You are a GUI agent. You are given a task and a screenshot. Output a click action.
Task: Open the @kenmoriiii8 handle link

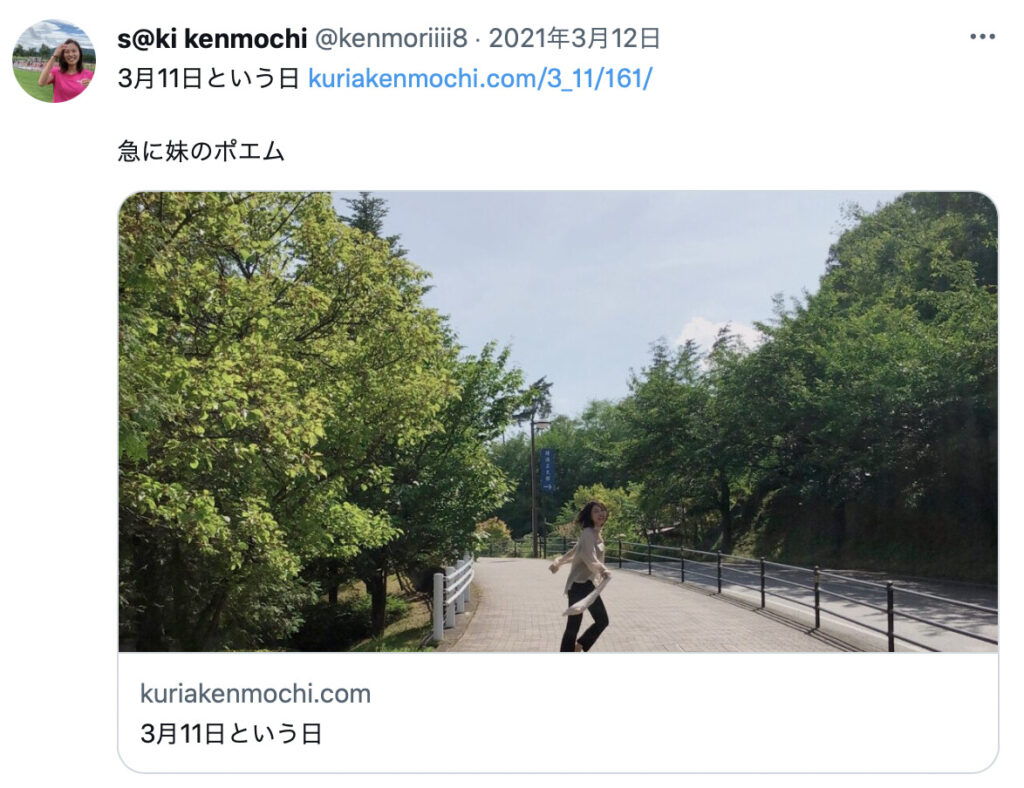[391, 39]
